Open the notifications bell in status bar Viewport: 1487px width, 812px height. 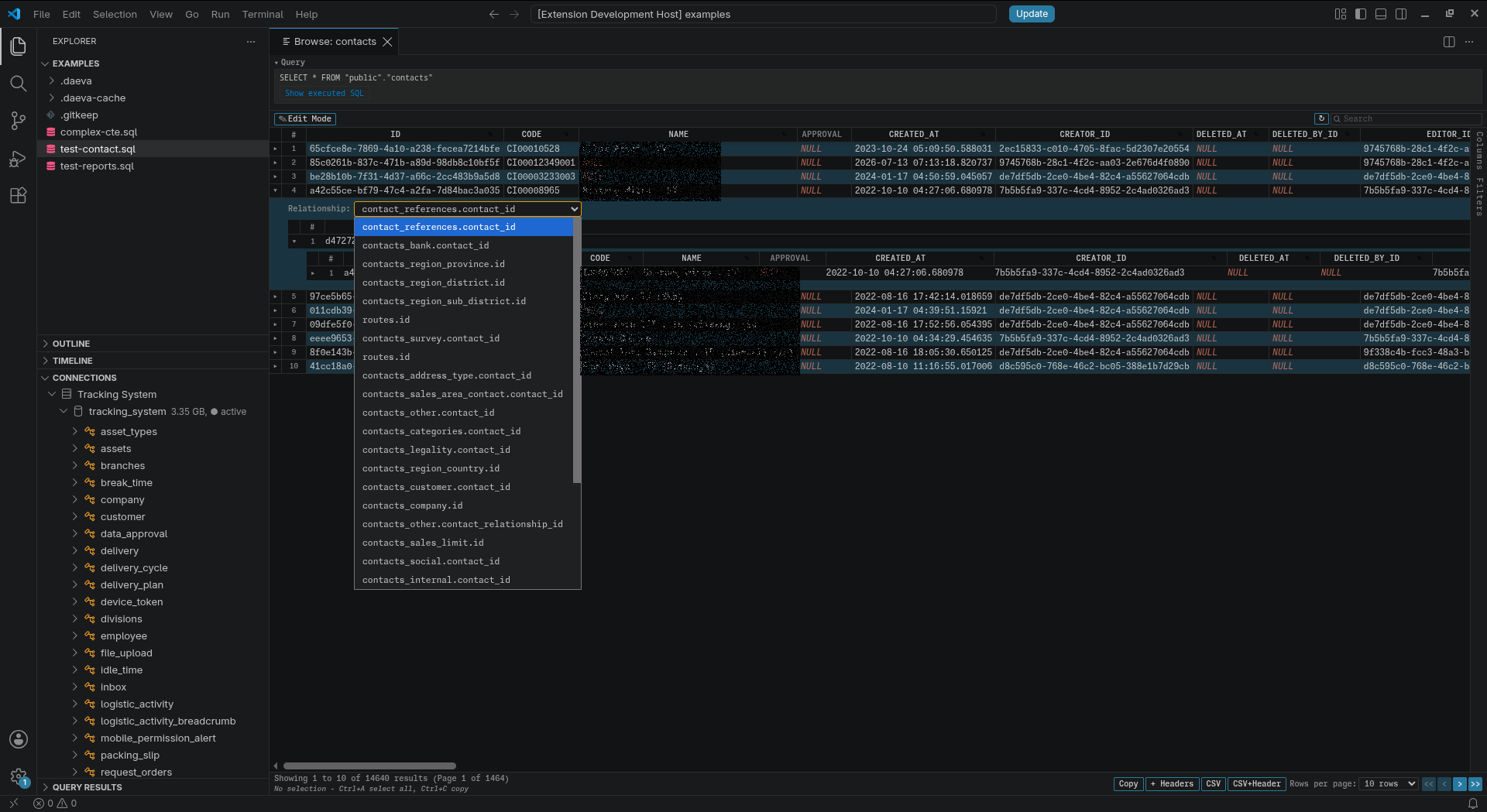point(1473,803)
